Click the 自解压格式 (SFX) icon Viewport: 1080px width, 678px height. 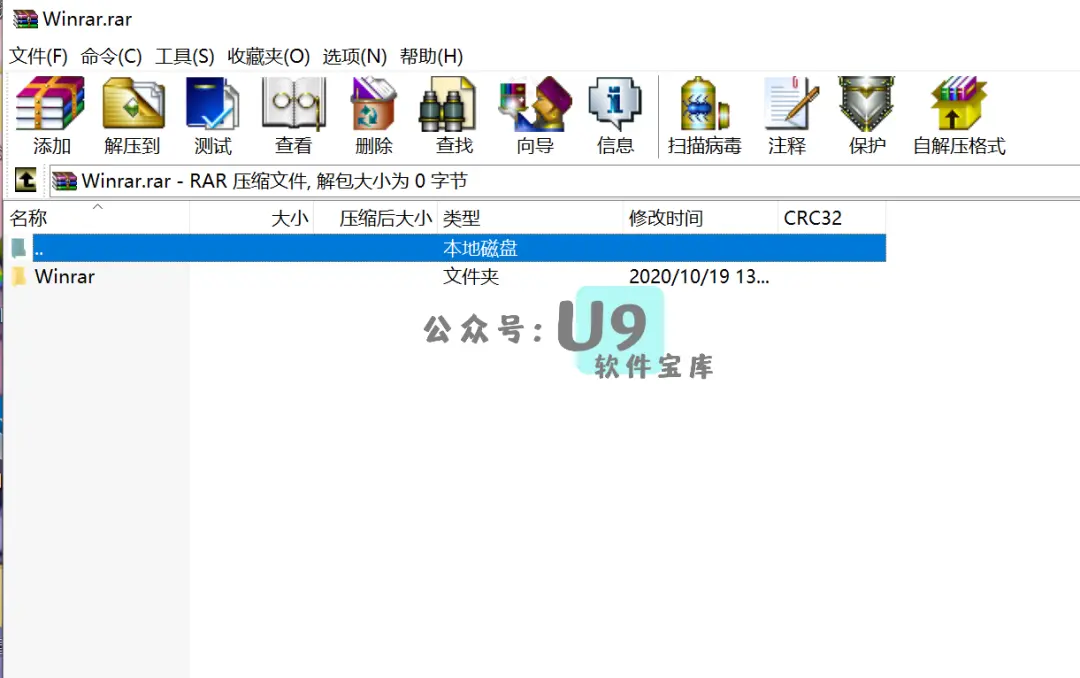coord(959,103)
